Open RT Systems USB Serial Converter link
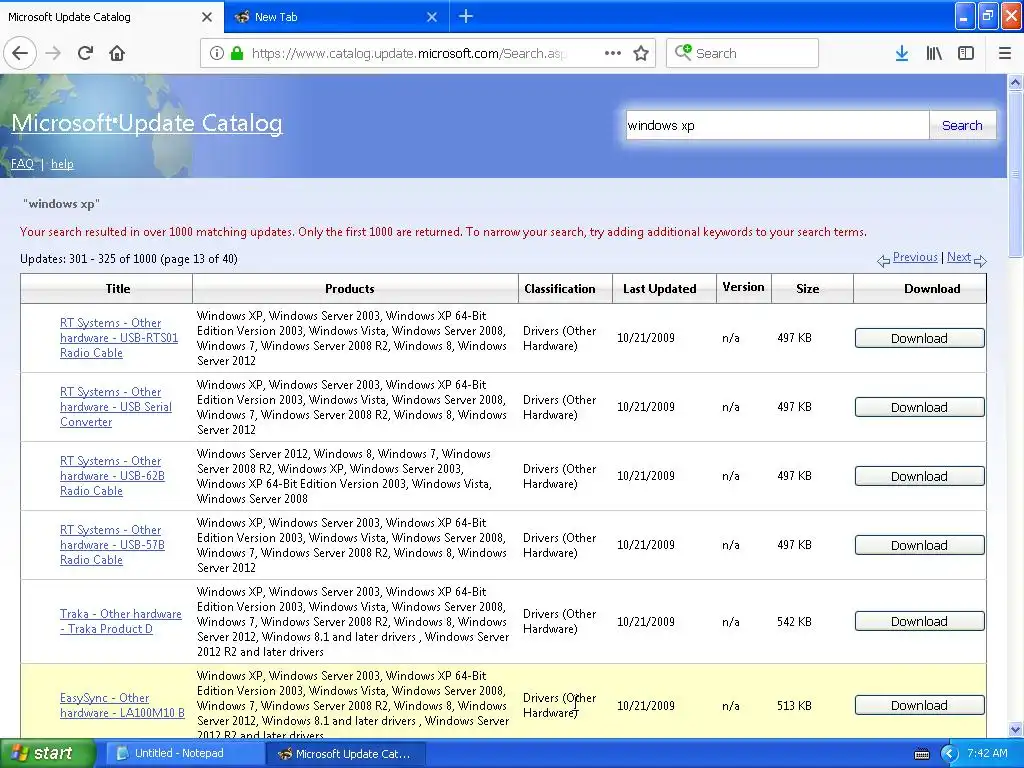1024x768 pixels. [116, 407]
